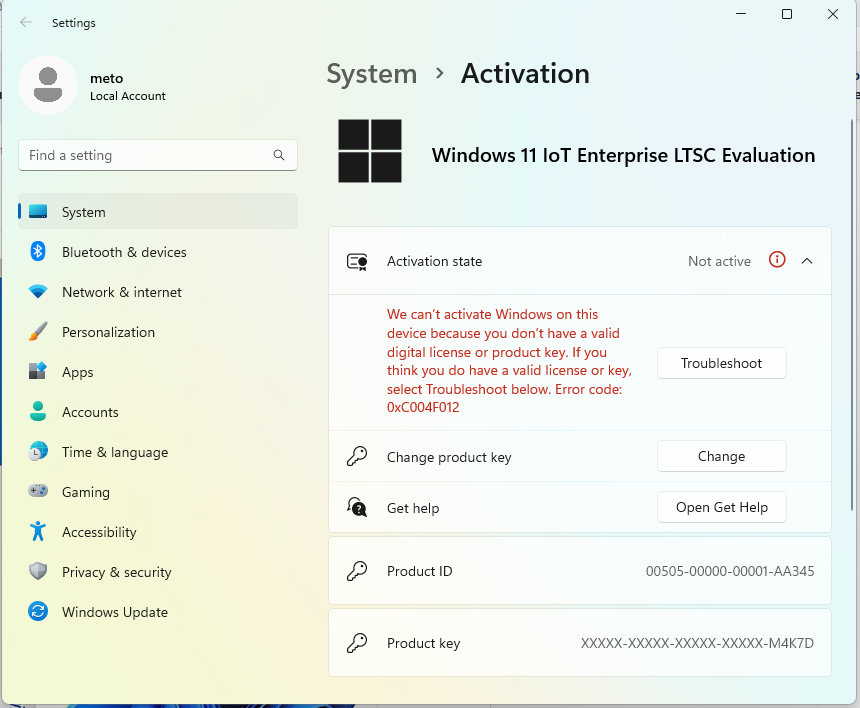Click the Windows Update sync icon

pos(38,611)
